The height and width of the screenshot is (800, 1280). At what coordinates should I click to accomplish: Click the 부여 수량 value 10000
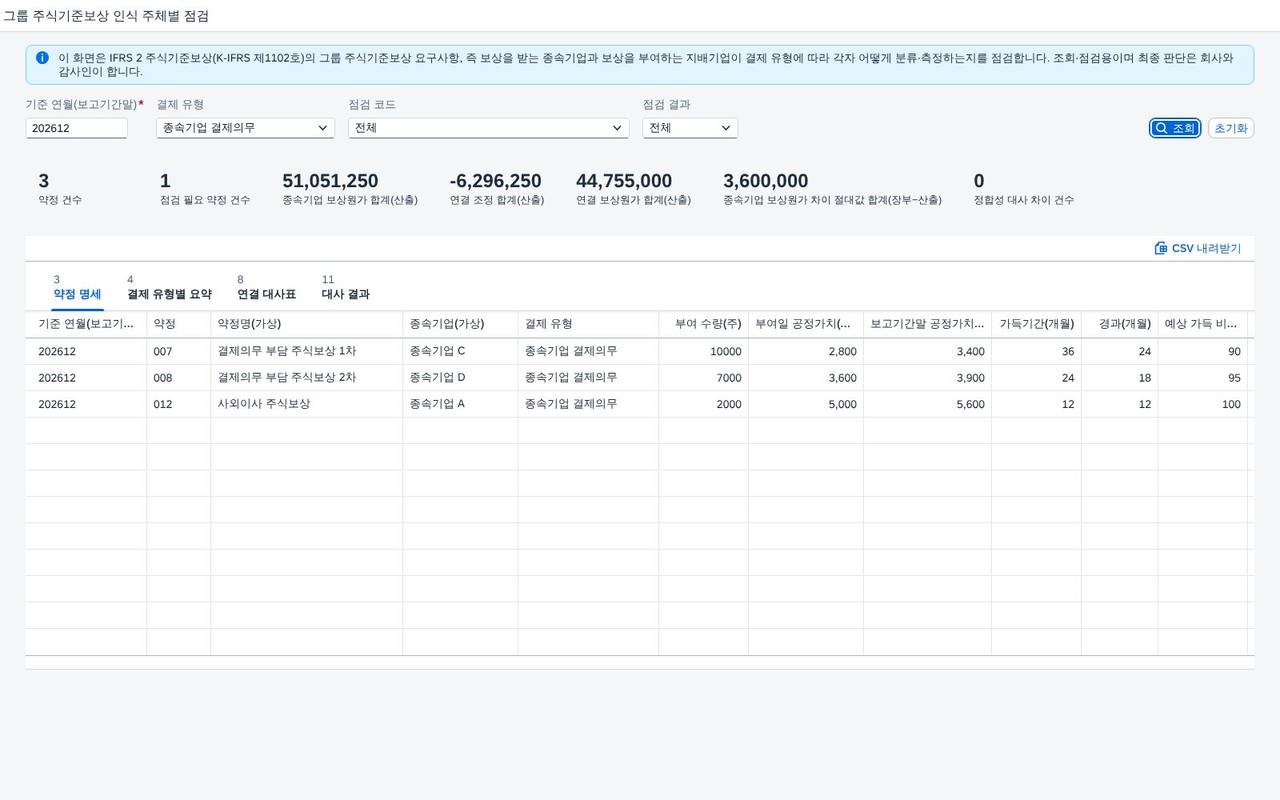tap(726, 351)
